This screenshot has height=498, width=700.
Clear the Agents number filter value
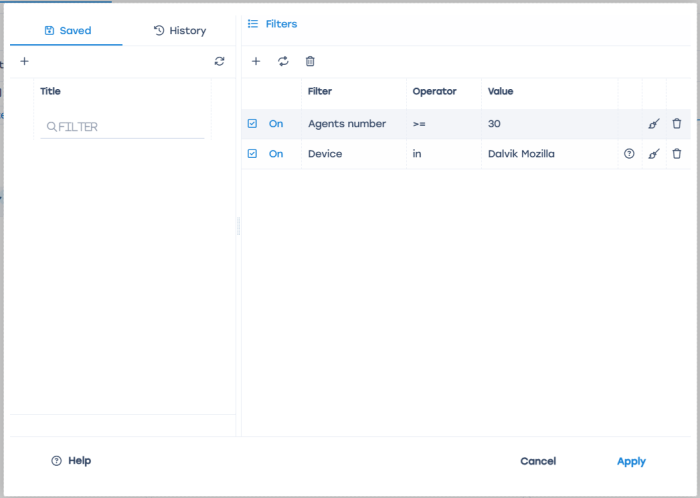click(x=654, y=124)
